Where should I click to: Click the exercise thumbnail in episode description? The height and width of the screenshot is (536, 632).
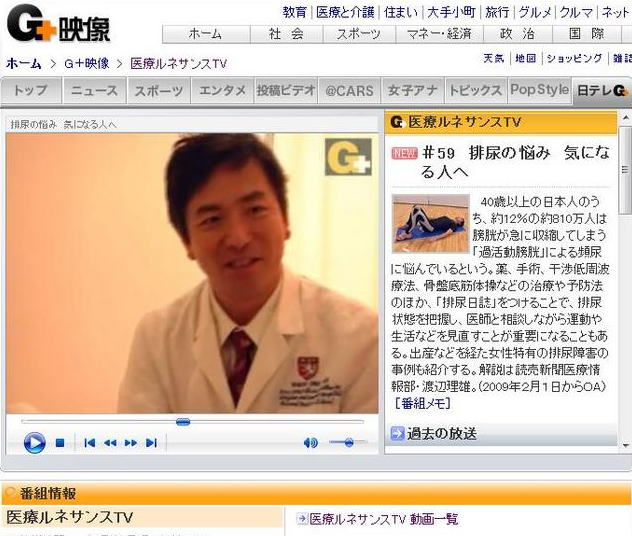(x=430, y=224)
